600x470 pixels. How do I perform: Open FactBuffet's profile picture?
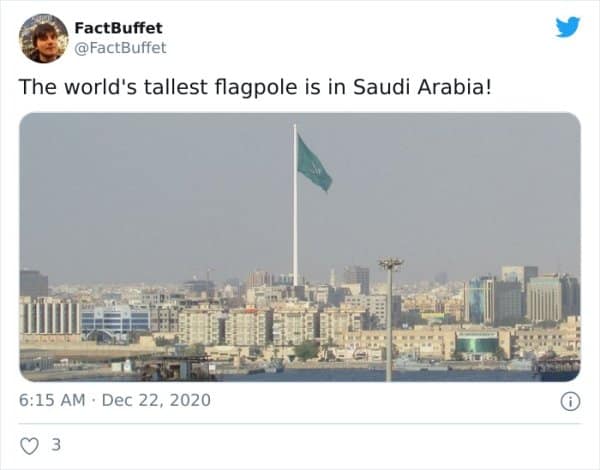[43, 38]
